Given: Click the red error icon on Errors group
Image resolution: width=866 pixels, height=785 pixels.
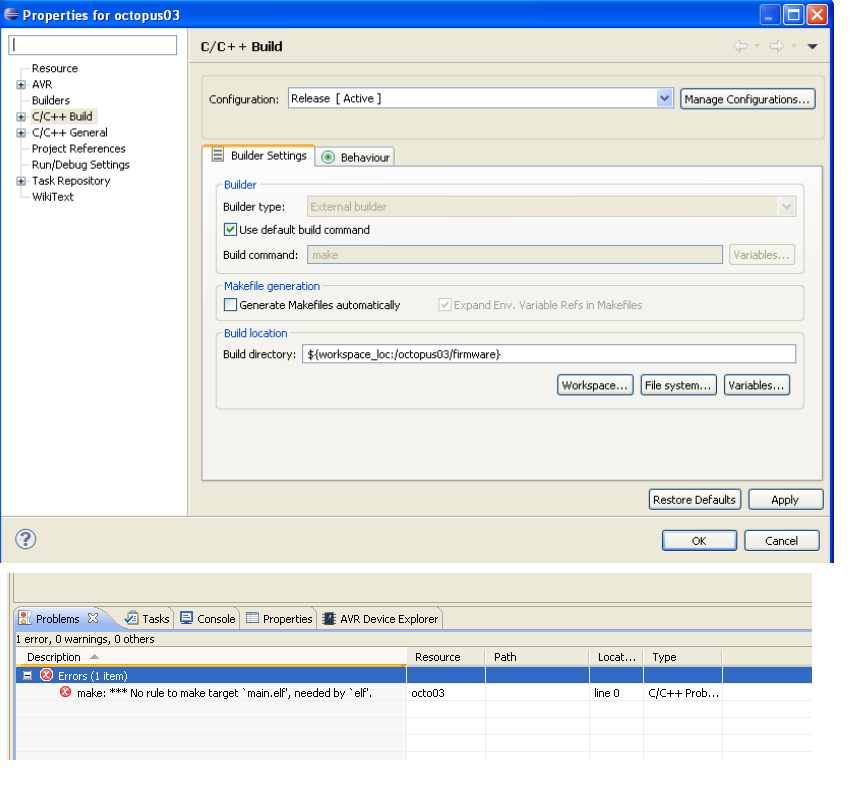Looking at the screenshot, I should 47,675.
